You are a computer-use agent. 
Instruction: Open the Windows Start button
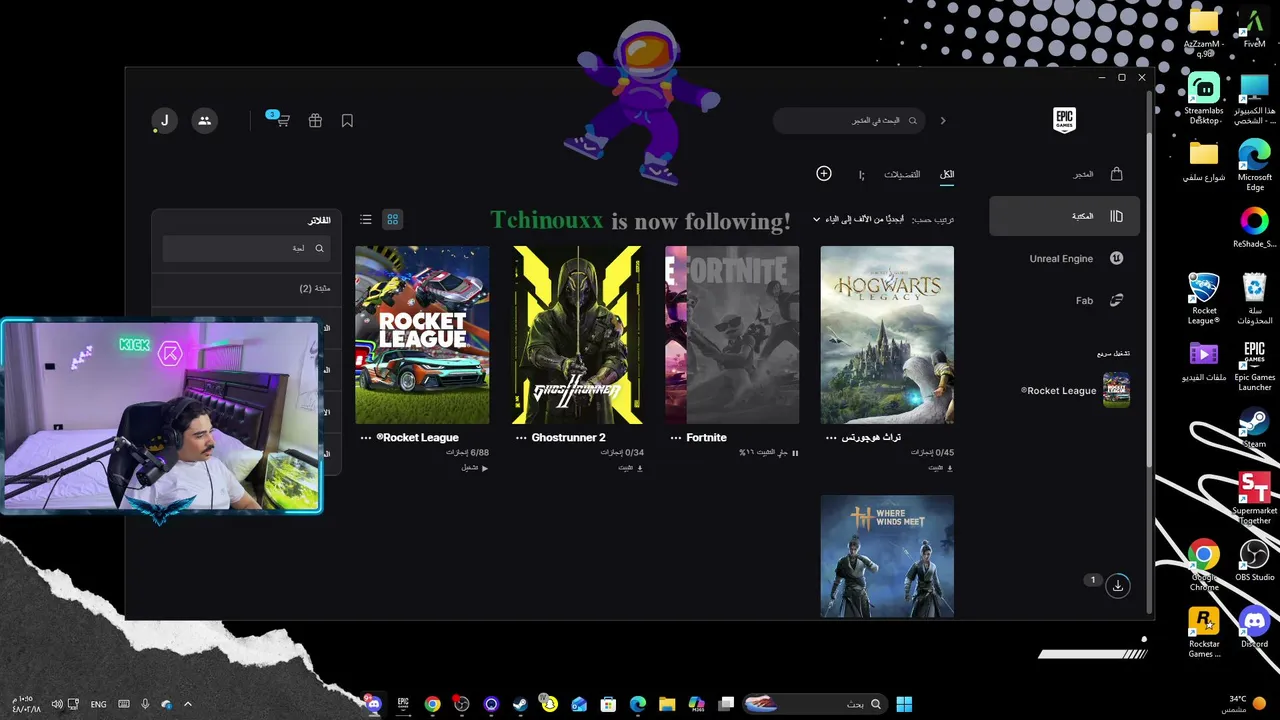point(904,704)
